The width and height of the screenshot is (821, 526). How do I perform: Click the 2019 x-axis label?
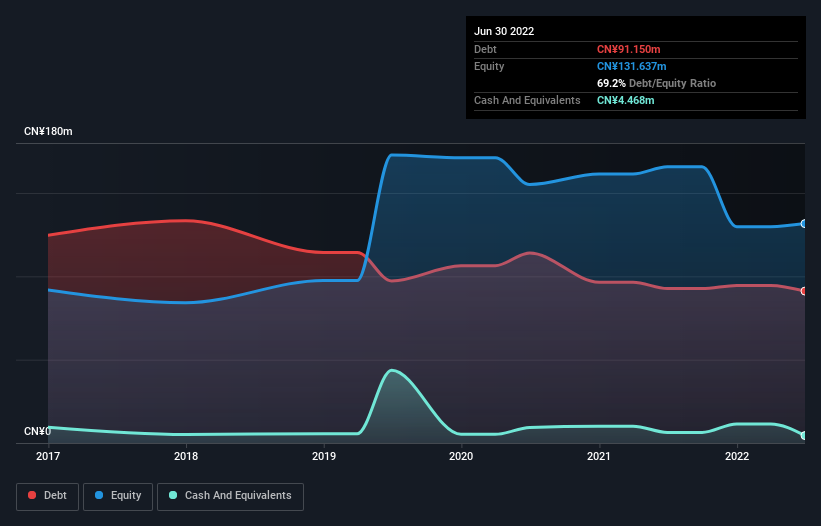point(324,456)
